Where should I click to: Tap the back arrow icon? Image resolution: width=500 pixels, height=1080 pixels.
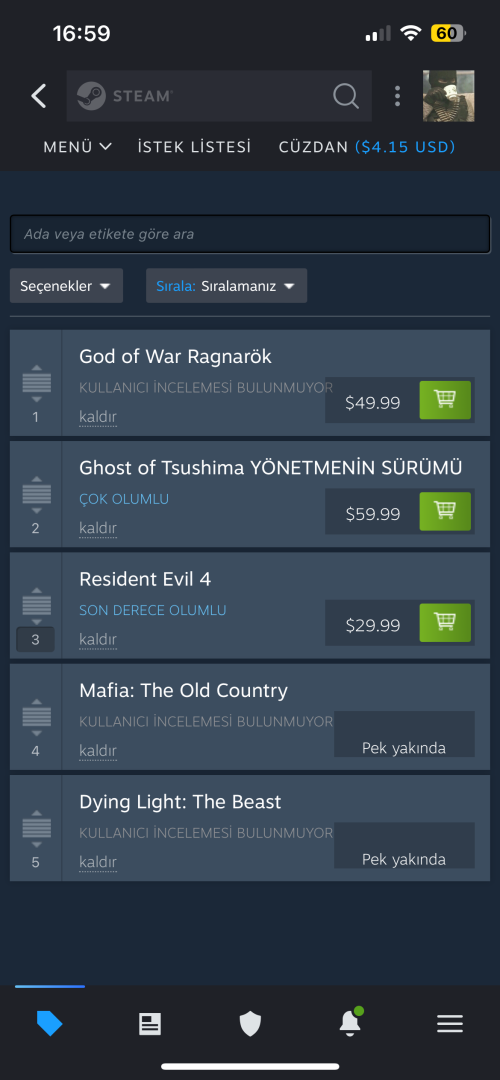point(39,96)
